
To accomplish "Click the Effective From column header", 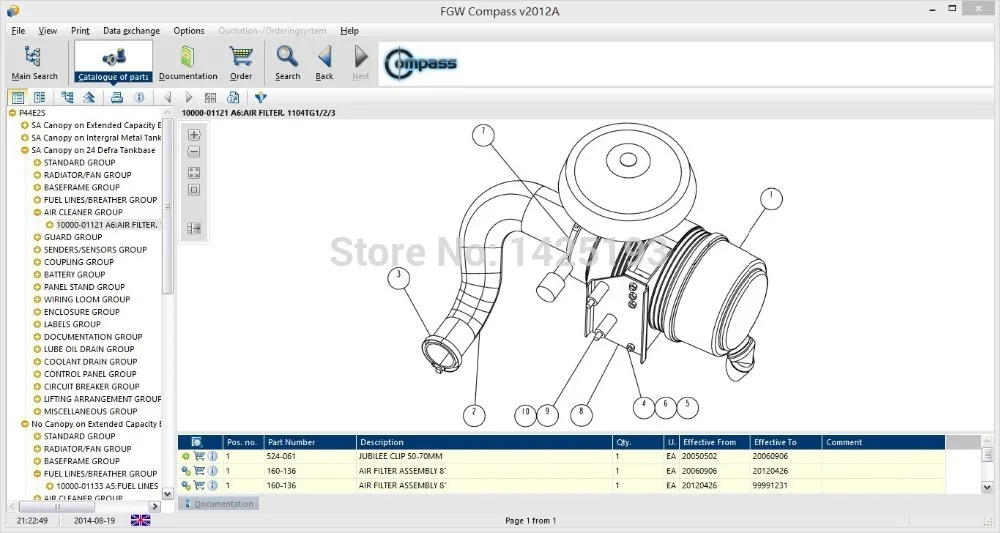I will click(714, 442).
